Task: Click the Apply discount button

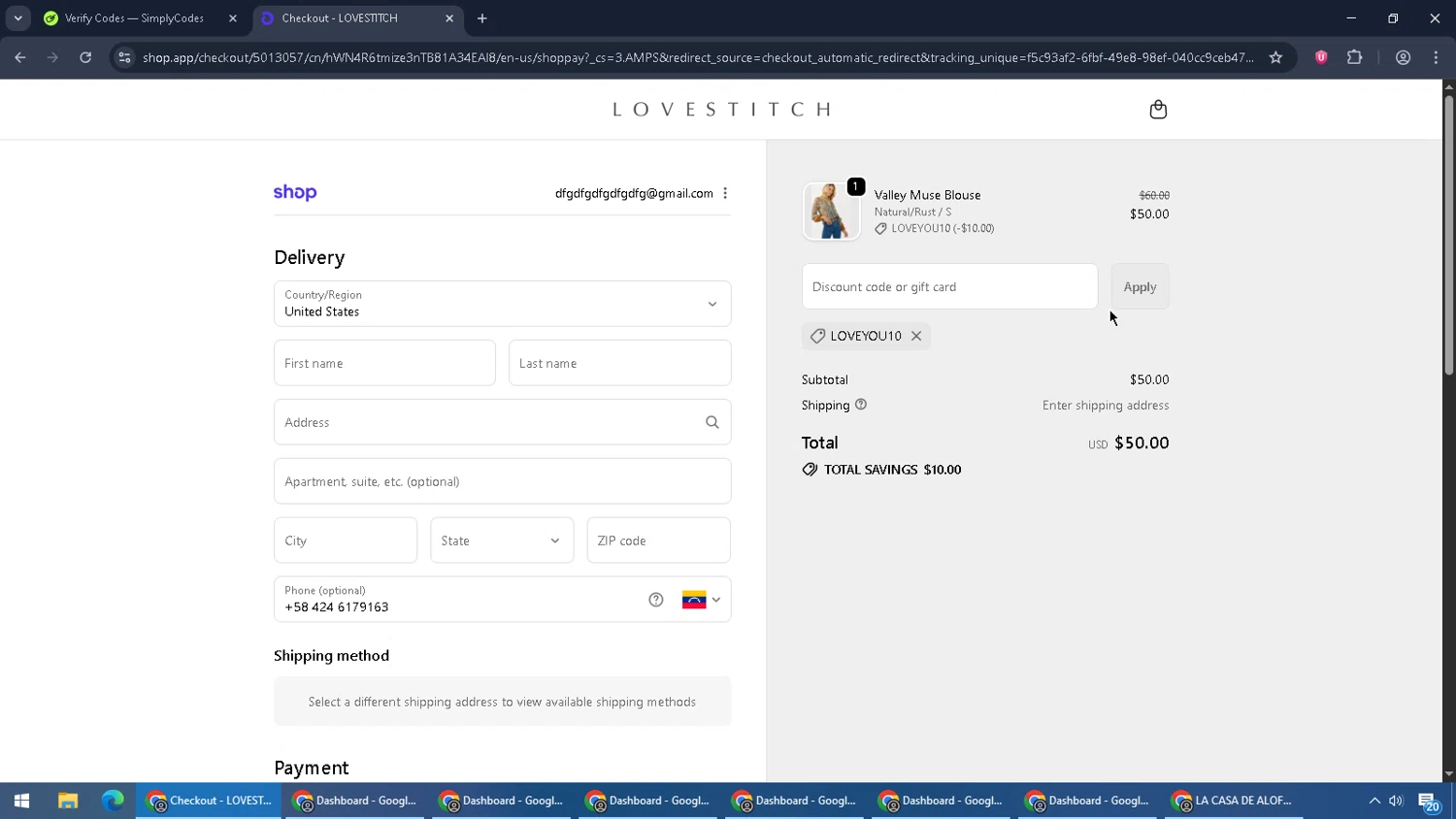Action: click(x=1140, y=286)
